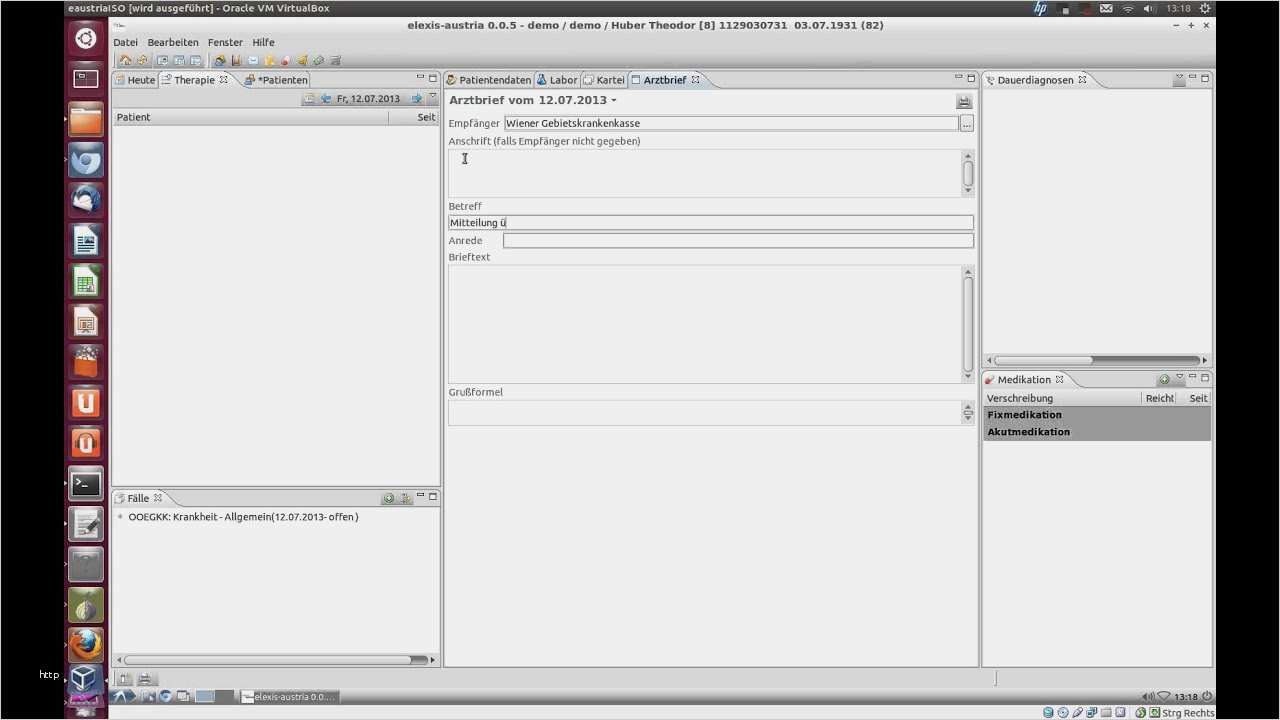1280x720 pixels.
Task: Open the Arztbrief date dropdown arrow
Action: tap(614, 101)
